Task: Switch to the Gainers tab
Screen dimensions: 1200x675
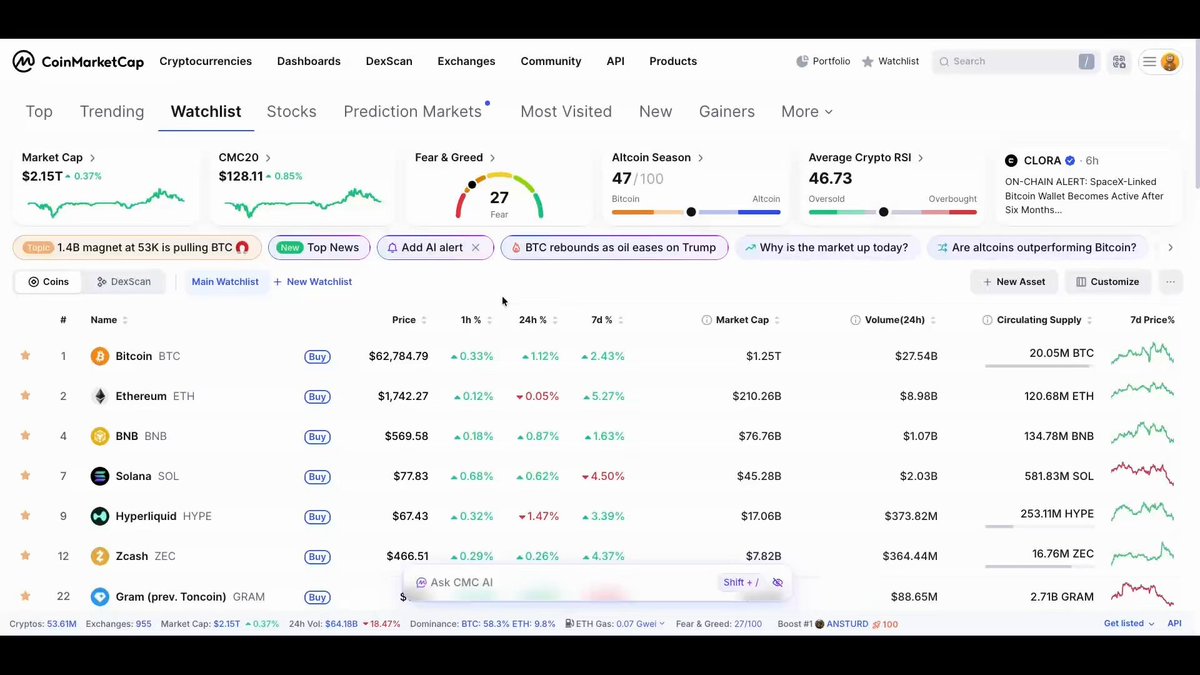Action: 727,112
